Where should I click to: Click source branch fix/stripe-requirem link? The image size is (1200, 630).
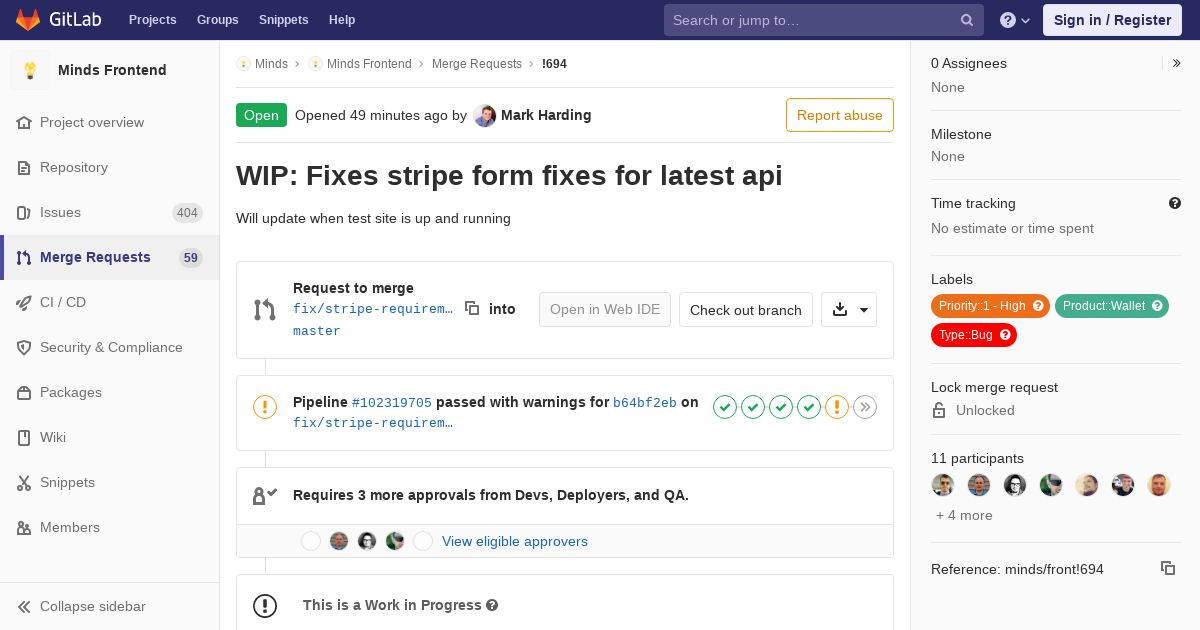[x=373, y=309]
